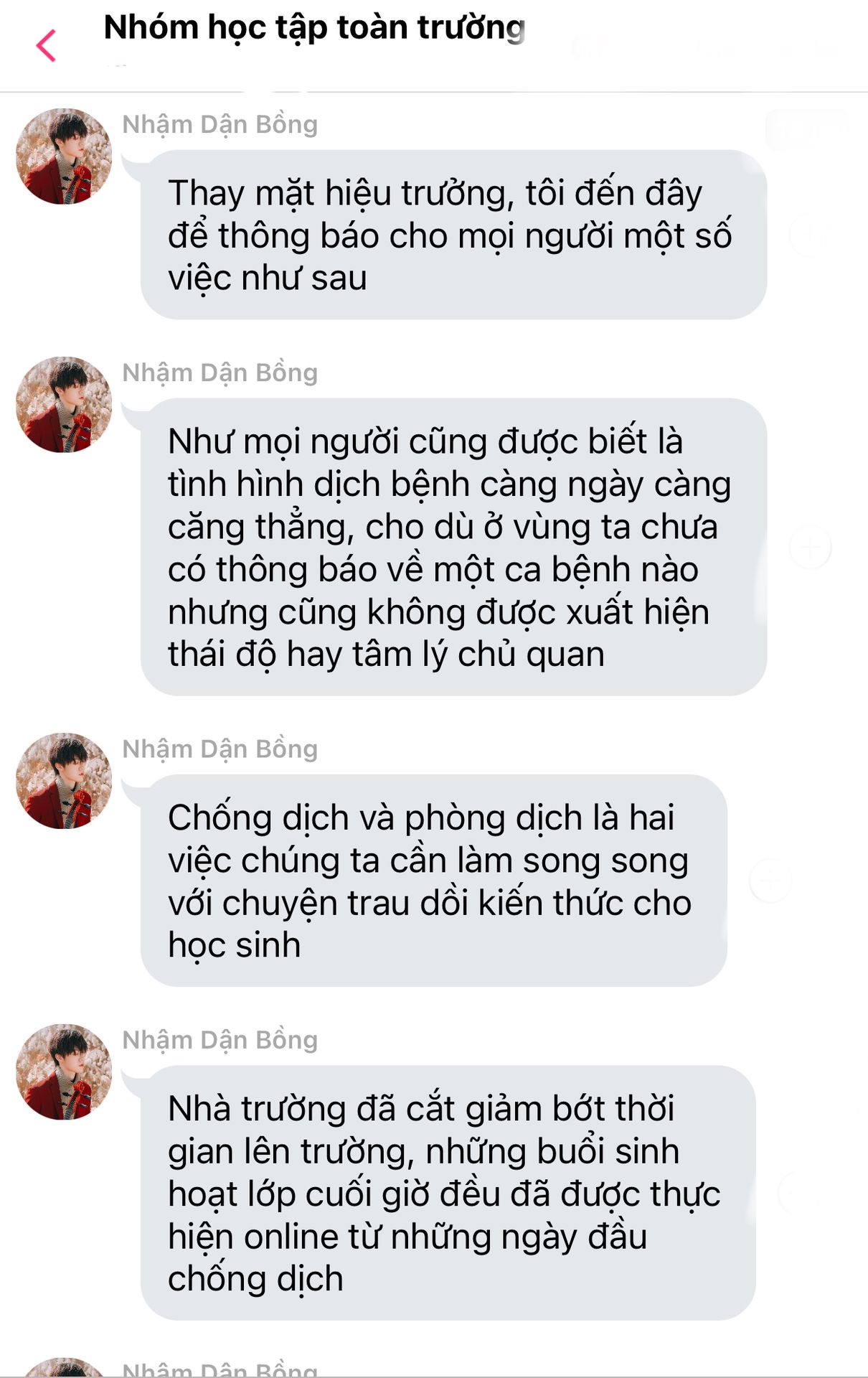
Task: Tap the pink back arrow
Action: (x=47, y=46)
